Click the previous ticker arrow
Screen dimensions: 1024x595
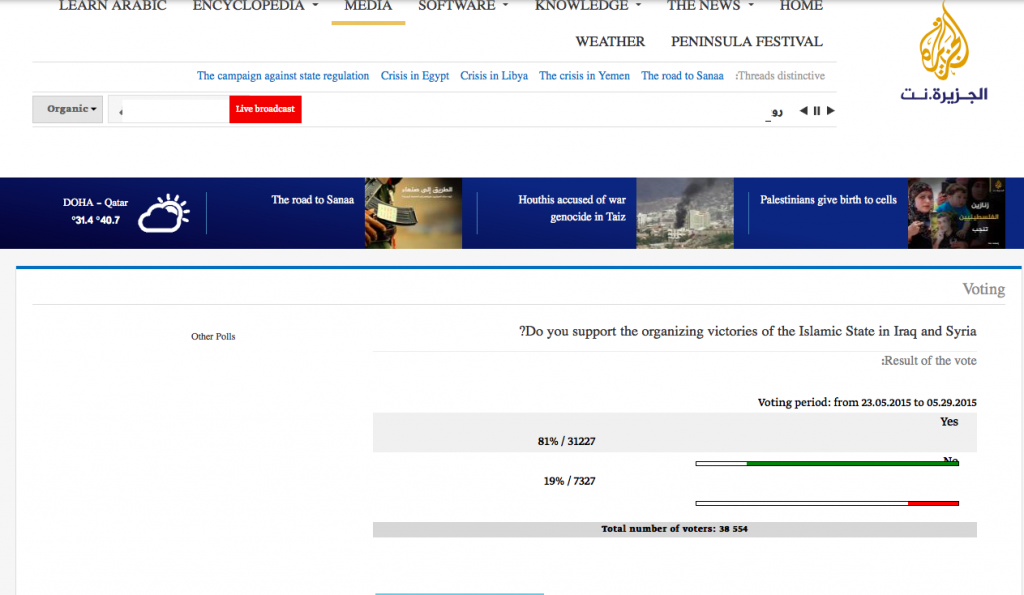point(803,110)
